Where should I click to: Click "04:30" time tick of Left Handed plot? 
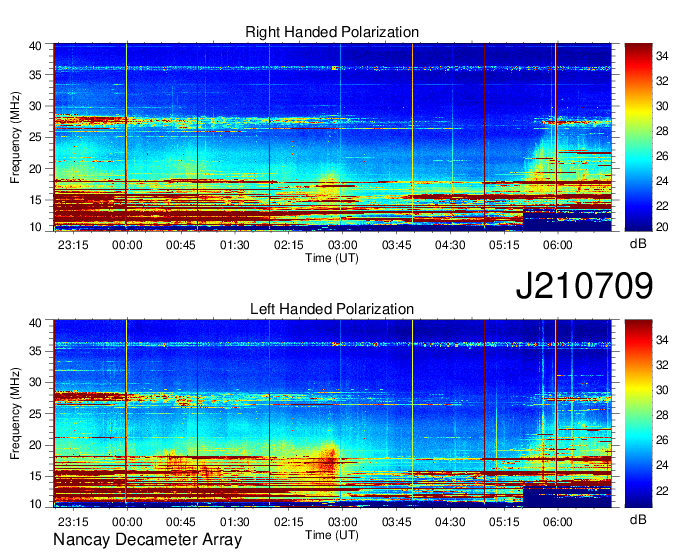[x=450, y=522]
